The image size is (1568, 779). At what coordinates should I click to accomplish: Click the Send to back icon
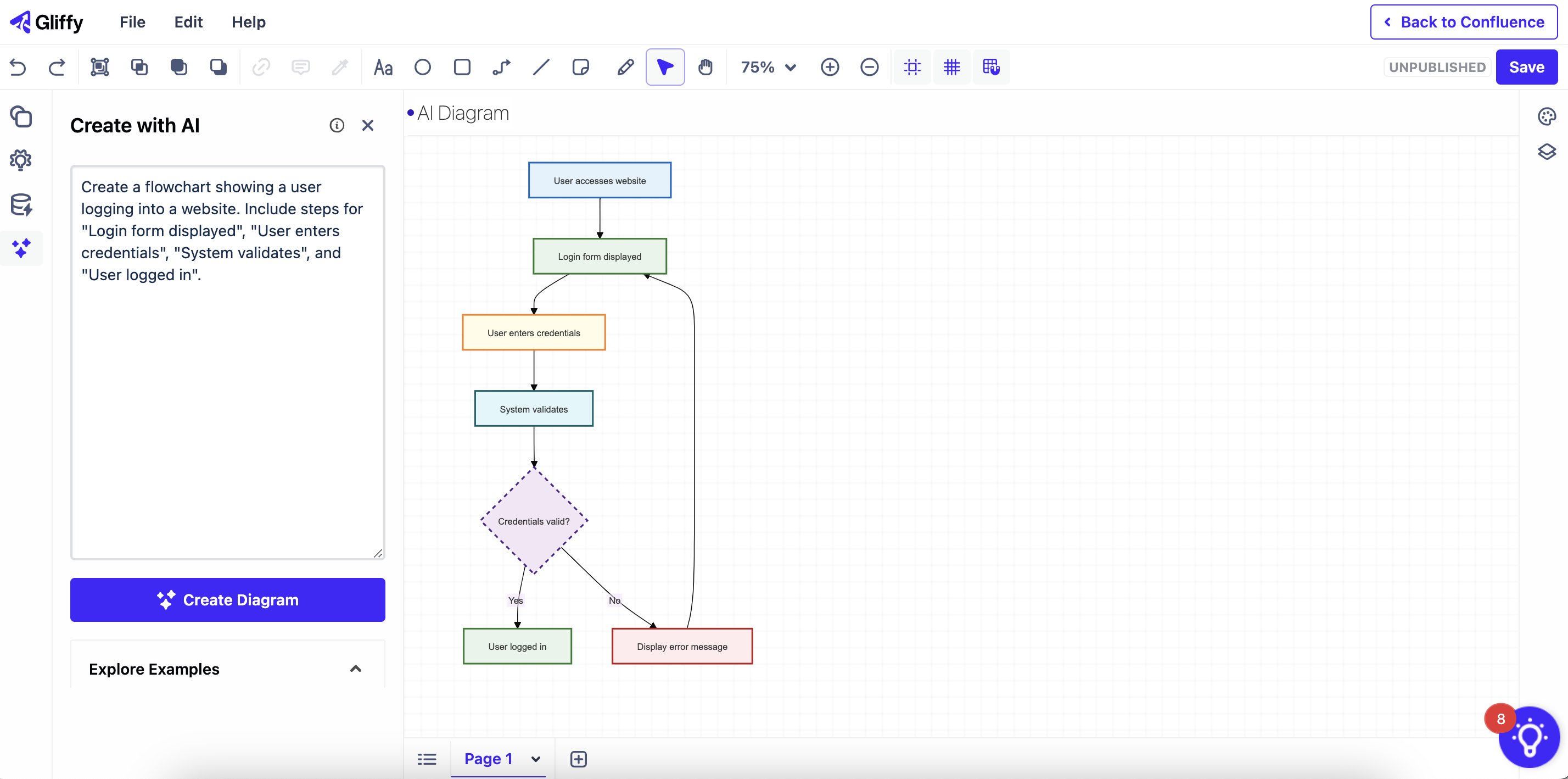(219, 67)
